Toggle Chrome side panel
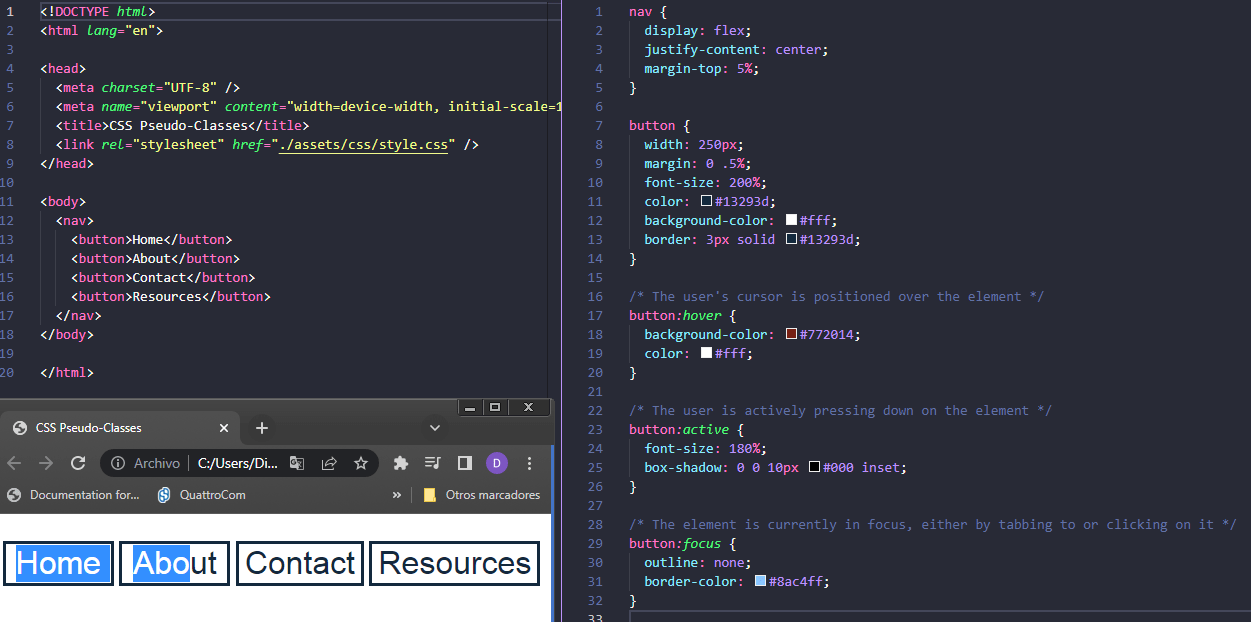Viewport: 1251px width, 622px height. (464, 463)
